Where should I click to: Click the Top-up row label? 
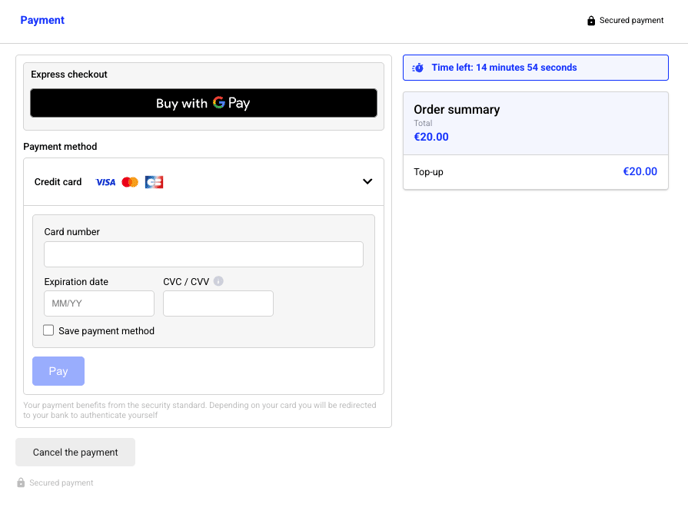[x=429, y=172]
